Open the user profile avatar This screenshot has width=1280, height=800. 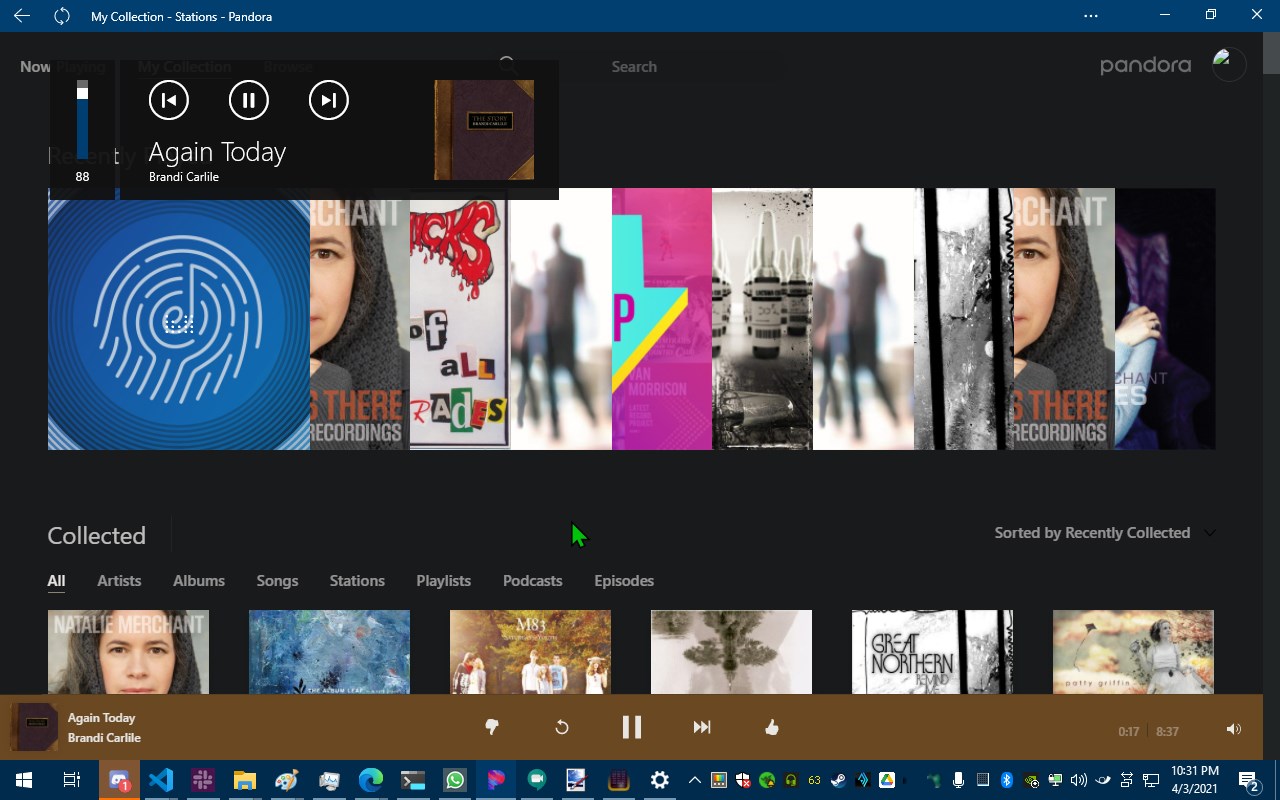point(1229,65)
